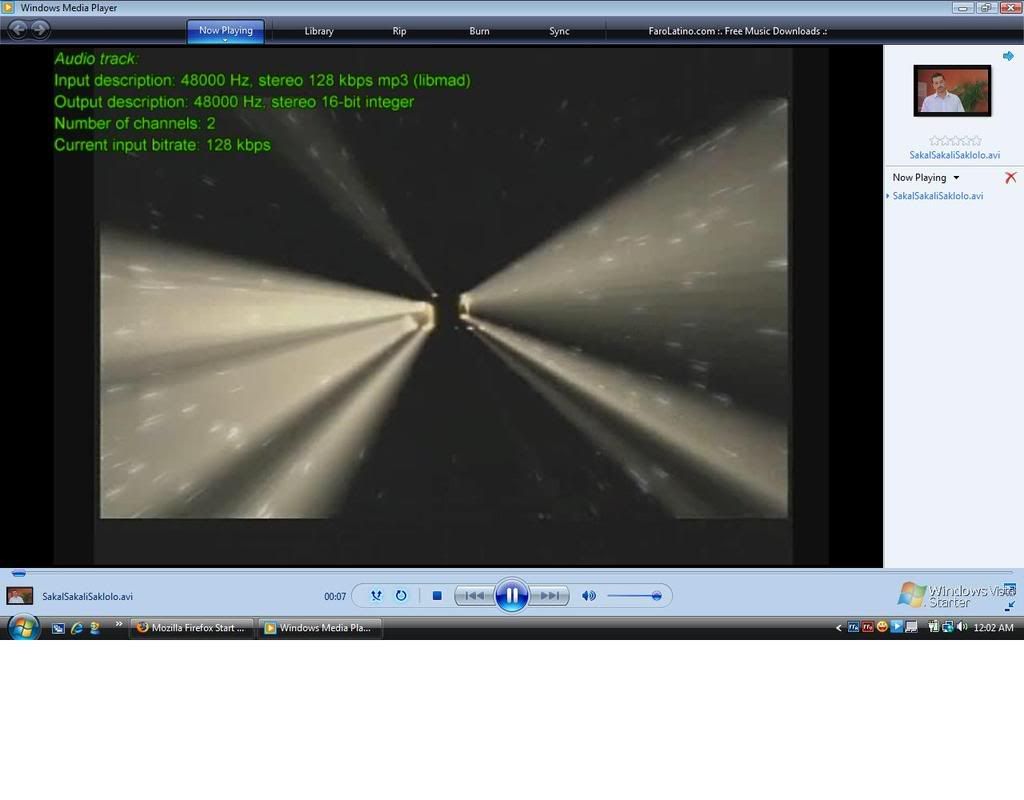Toggle shuffle mode
Viewport: 1024px width, 800px height.
(376, 595)
